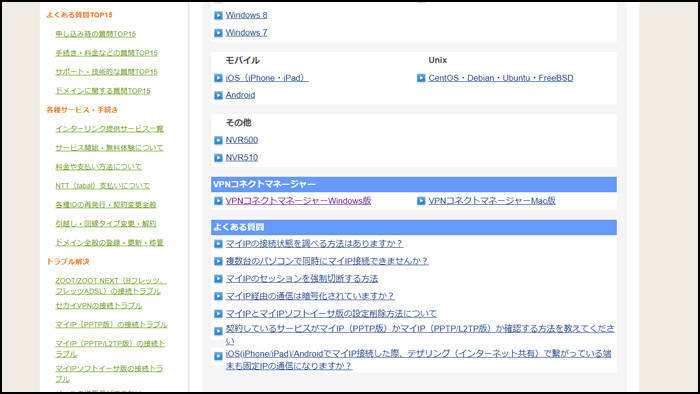Open the NVR510 setup link
Viewport: 700px width, 394px height.
tap(242, 158)
